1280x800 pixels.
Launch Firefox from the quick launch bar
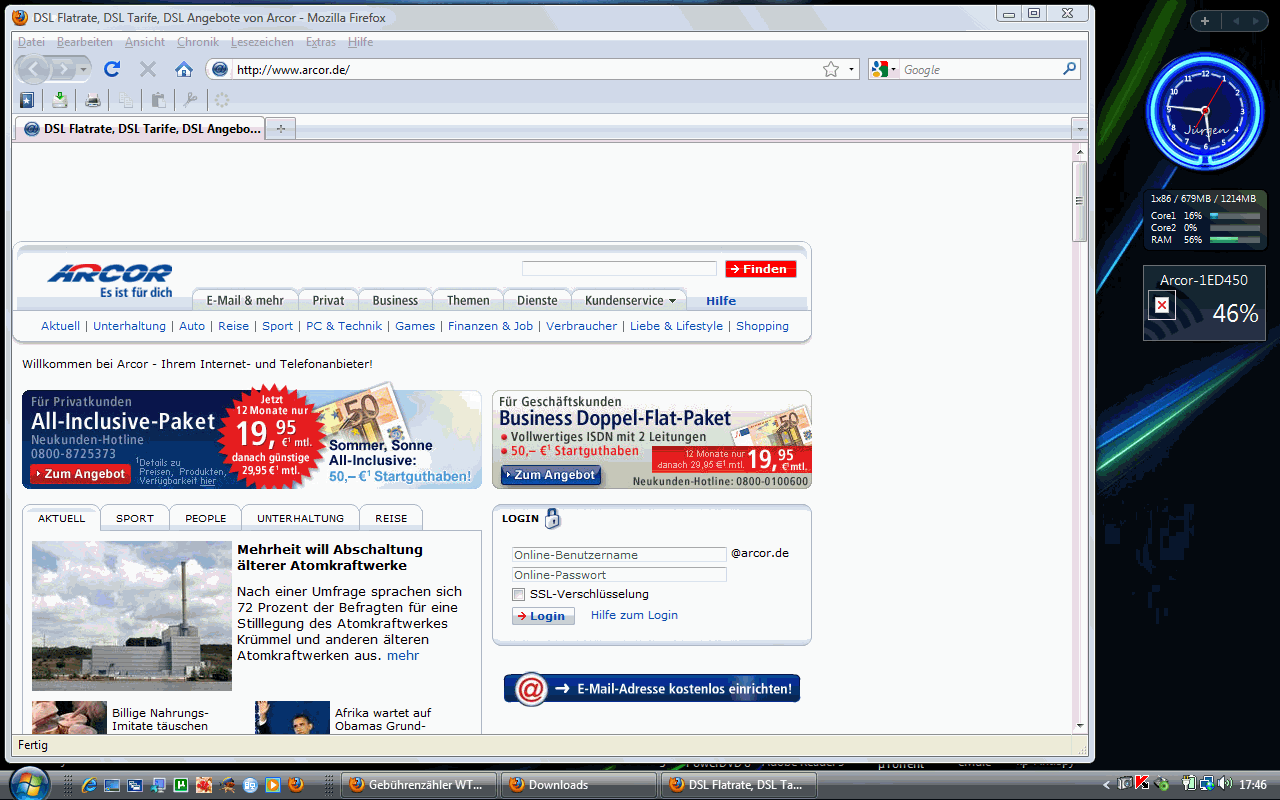point(295,785)
